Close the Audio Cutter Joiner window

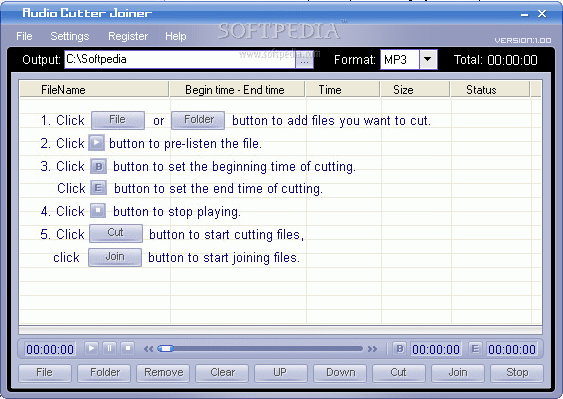click(542, 14)
